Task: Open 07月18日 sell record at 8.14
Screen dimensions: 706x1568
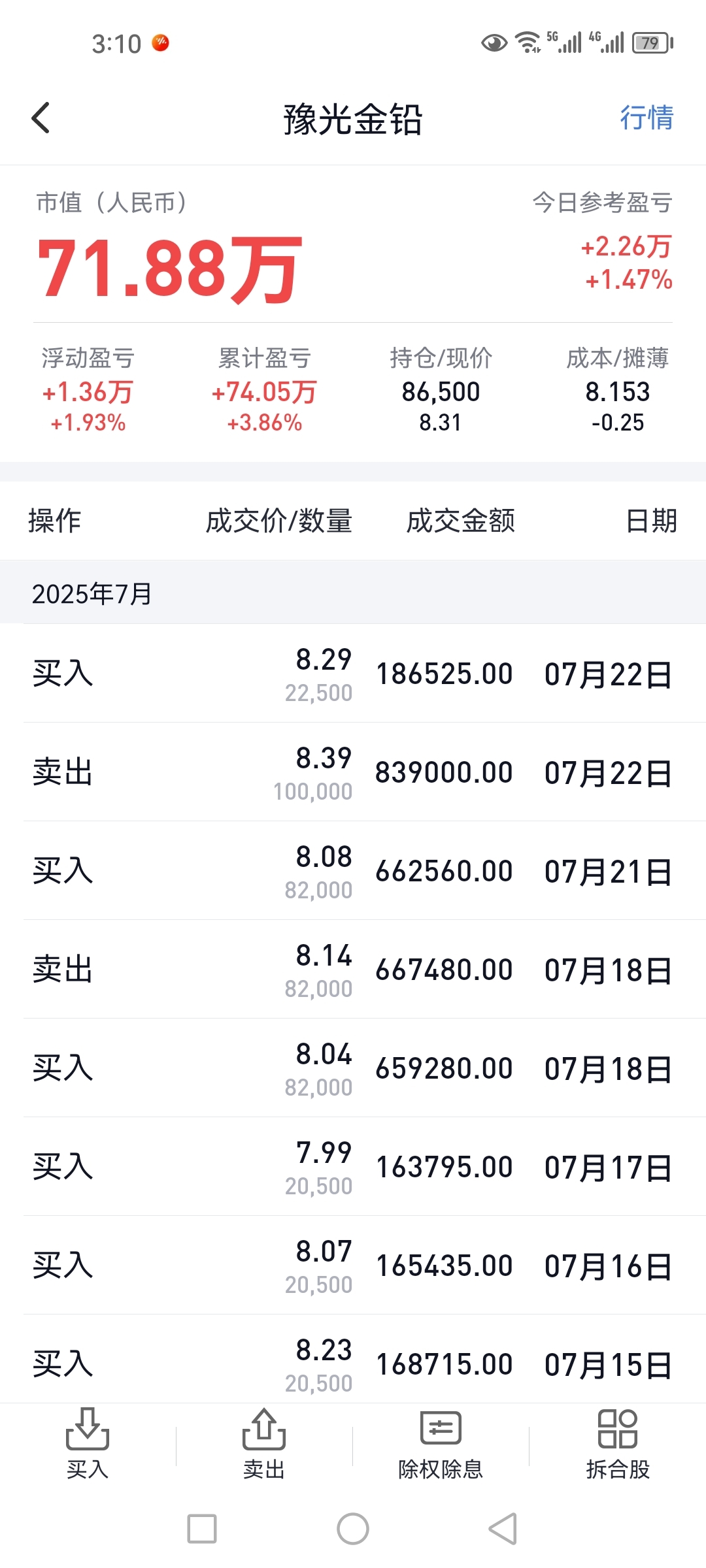Action: point(353,970)
